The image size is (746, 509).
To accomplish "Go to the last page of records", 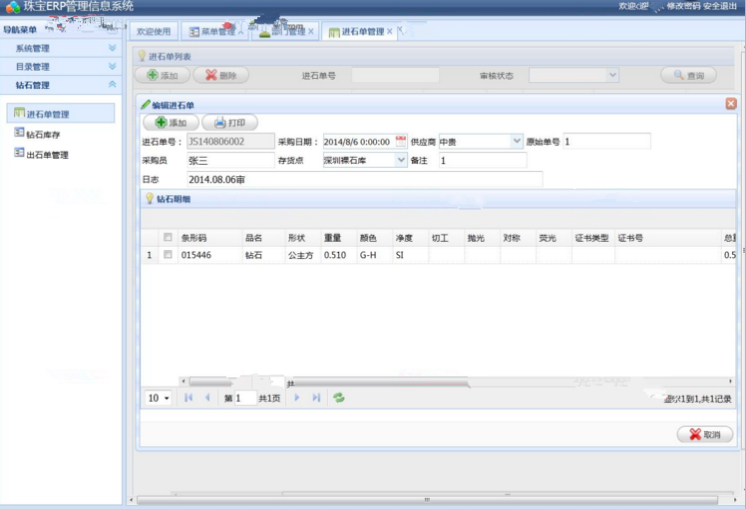I will pos(316,398).
